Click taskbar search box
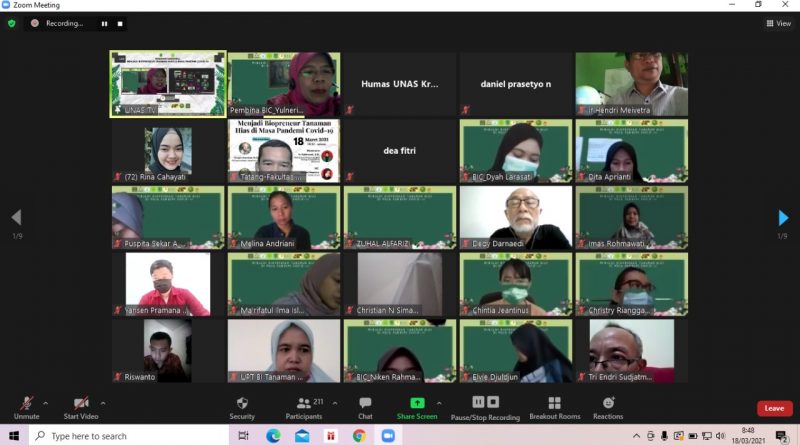The width and height of the screenshot is (800, 445). (x=129, y=436)
